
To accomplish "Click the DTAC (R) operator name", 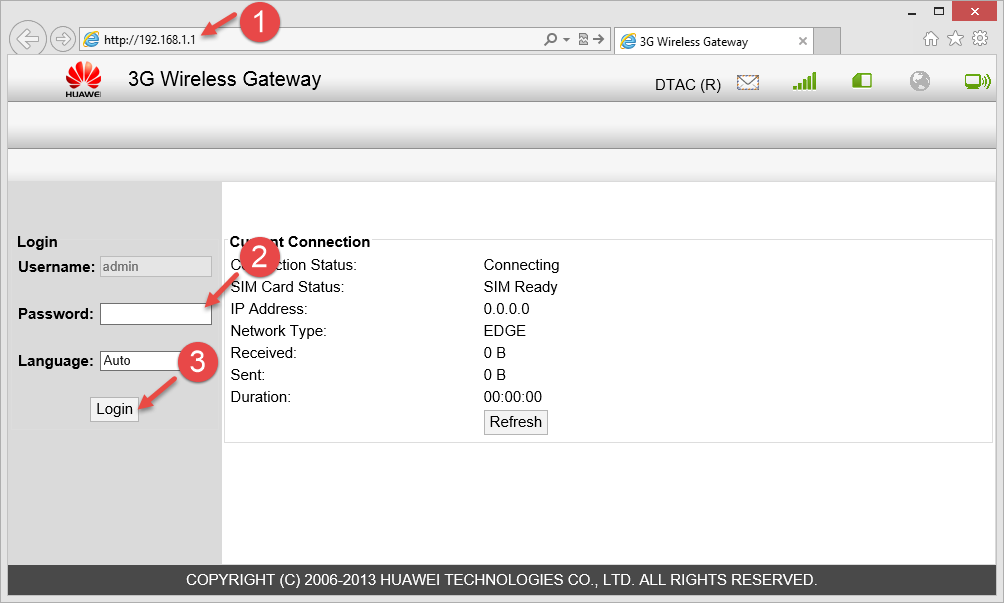I will (688, 84).
